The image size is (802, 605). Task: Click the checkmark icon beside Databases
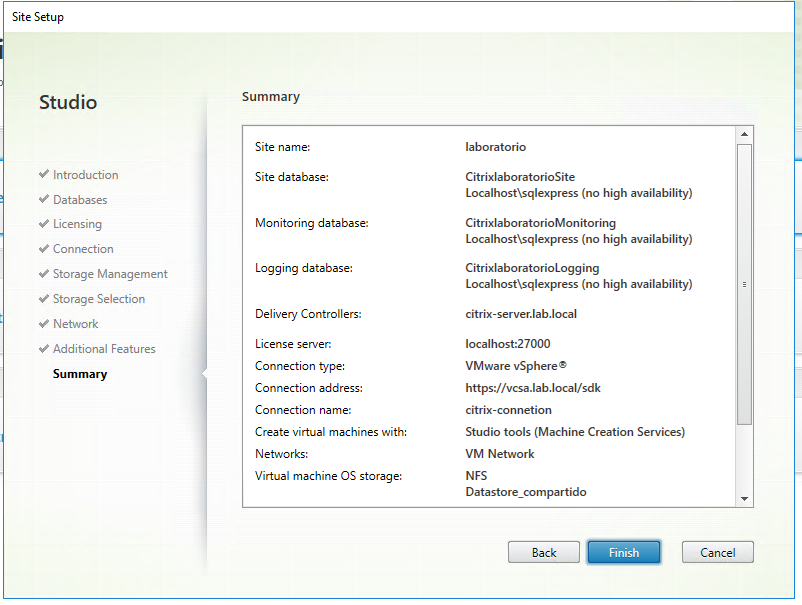point(44,199)
